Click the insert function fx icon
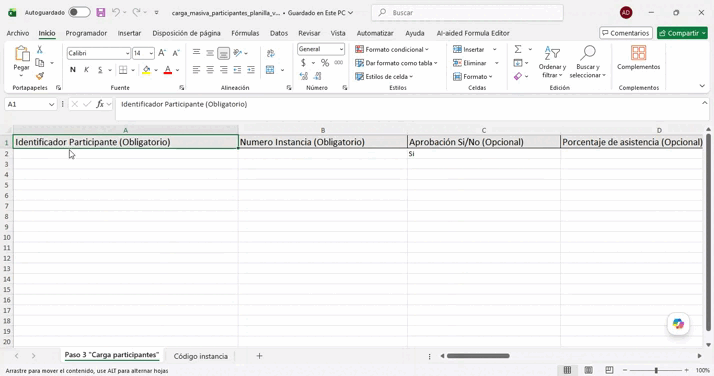This screenshot has height=376, width=714. click(x=100, y=104)
